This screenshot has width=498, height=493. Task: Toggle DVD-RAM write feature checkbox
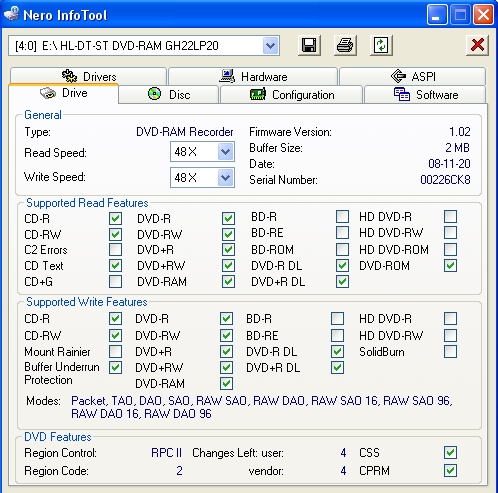coord(226,383)
